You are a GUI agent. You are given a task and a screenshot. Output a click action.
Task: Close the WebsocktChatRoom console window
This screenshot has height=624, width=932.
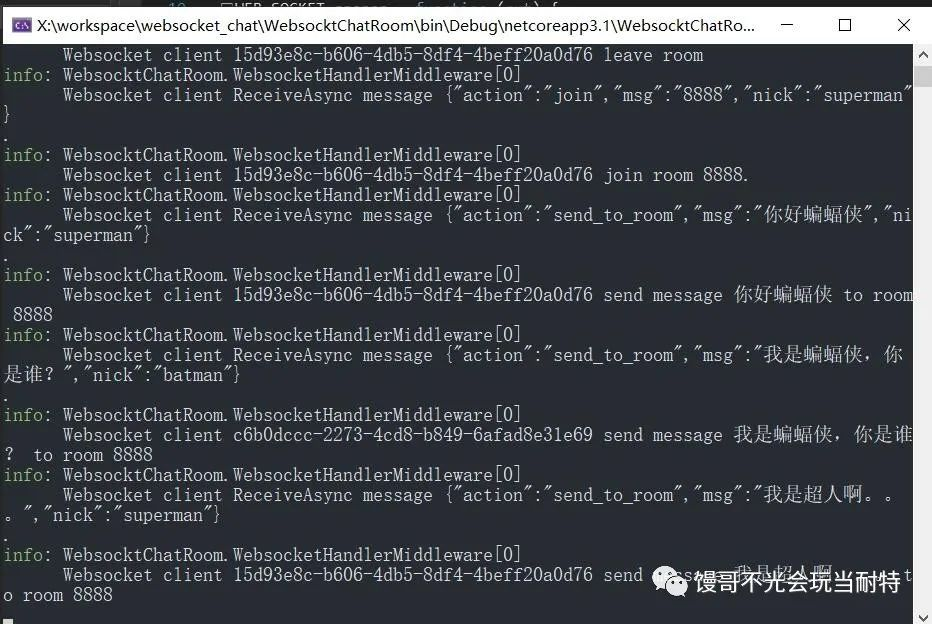(x=903, y=25)
